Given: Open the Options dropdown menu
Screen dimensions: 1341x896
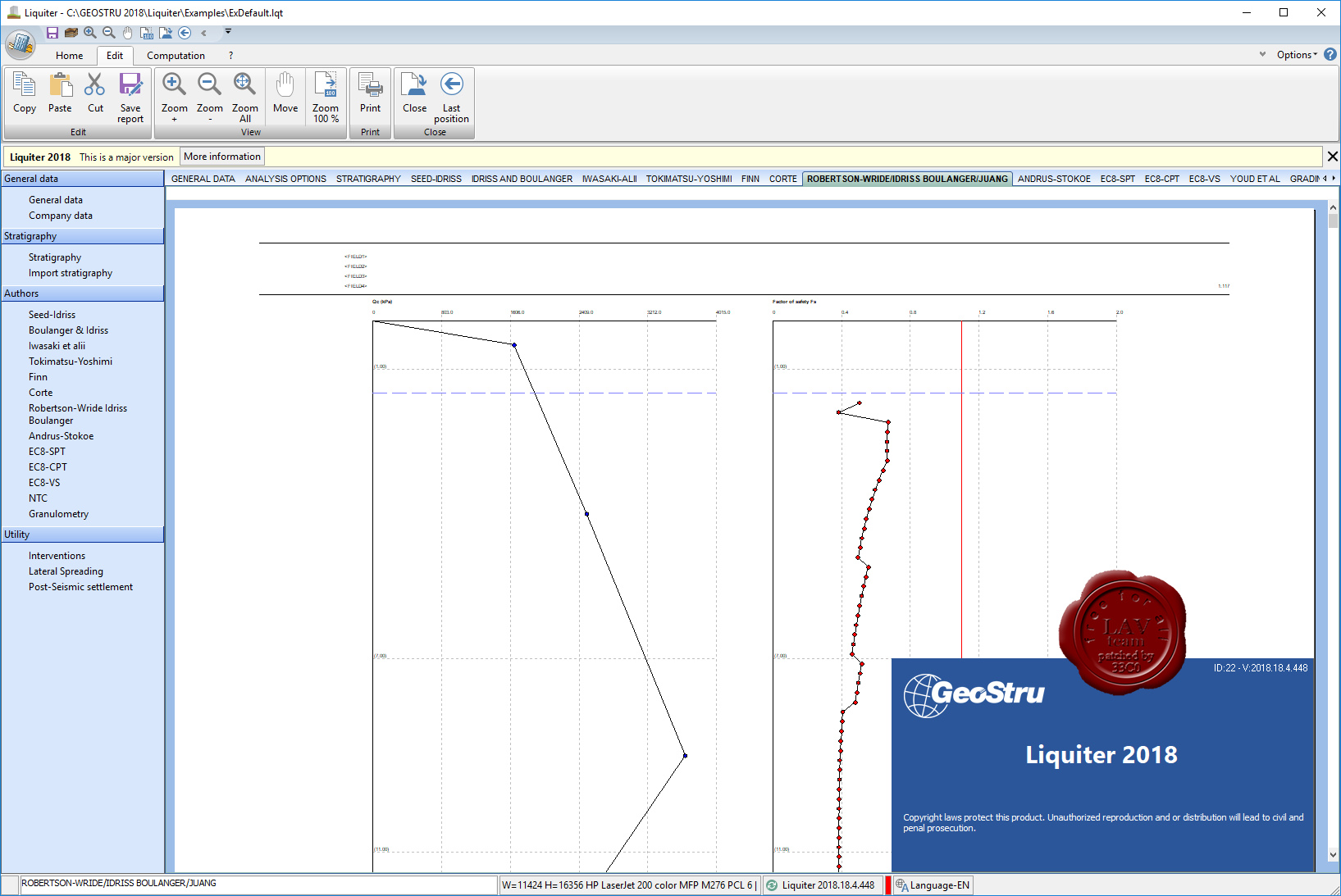Looking at the screenshot, I should [x=1297, y=55].
